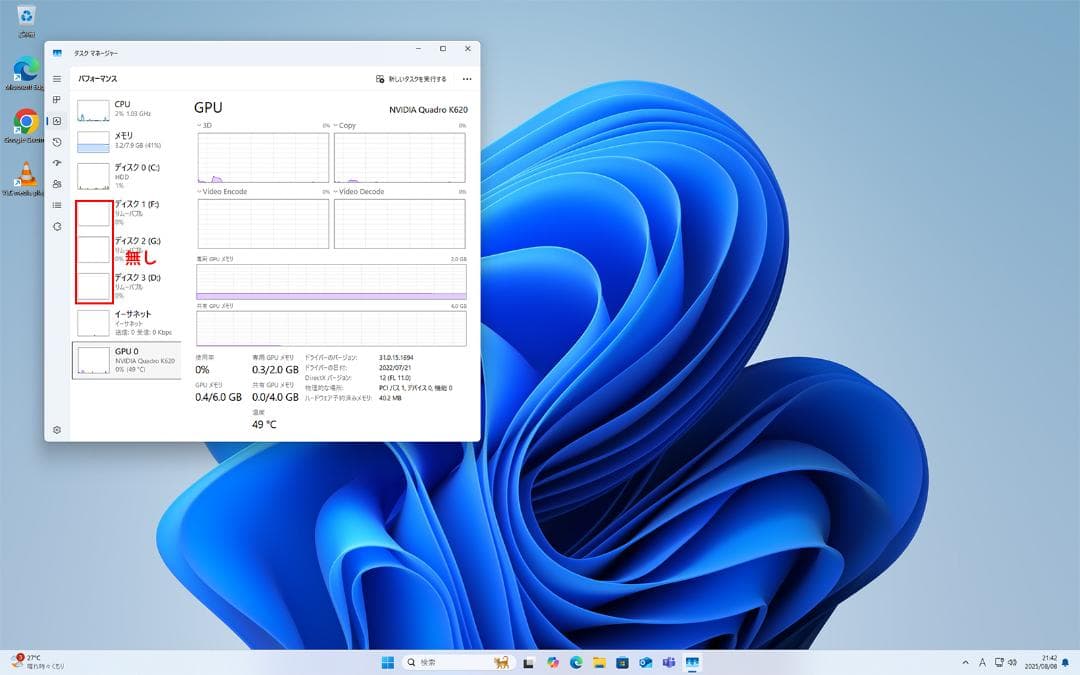Collapse the sidebar with the hamburger menu
Screen dimensions: 1080x675
pos(56,79)
